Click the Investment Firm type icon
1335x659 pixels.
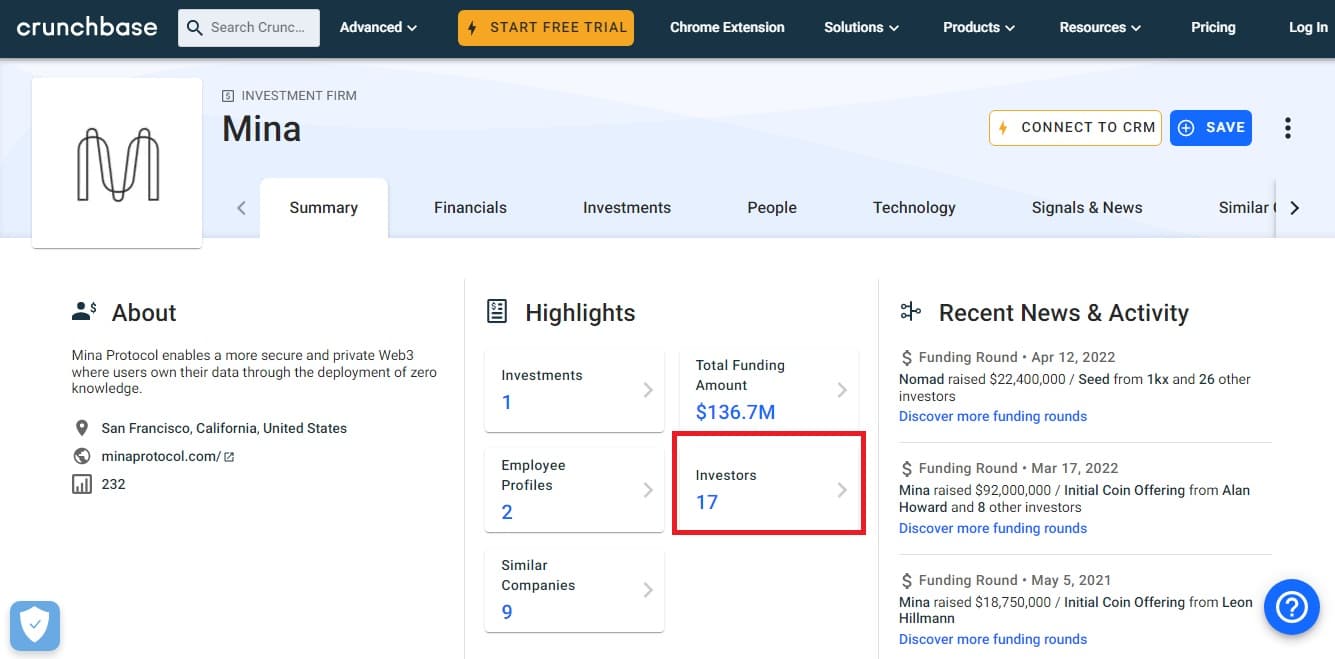pyautogui.click(x=228, y=96)
